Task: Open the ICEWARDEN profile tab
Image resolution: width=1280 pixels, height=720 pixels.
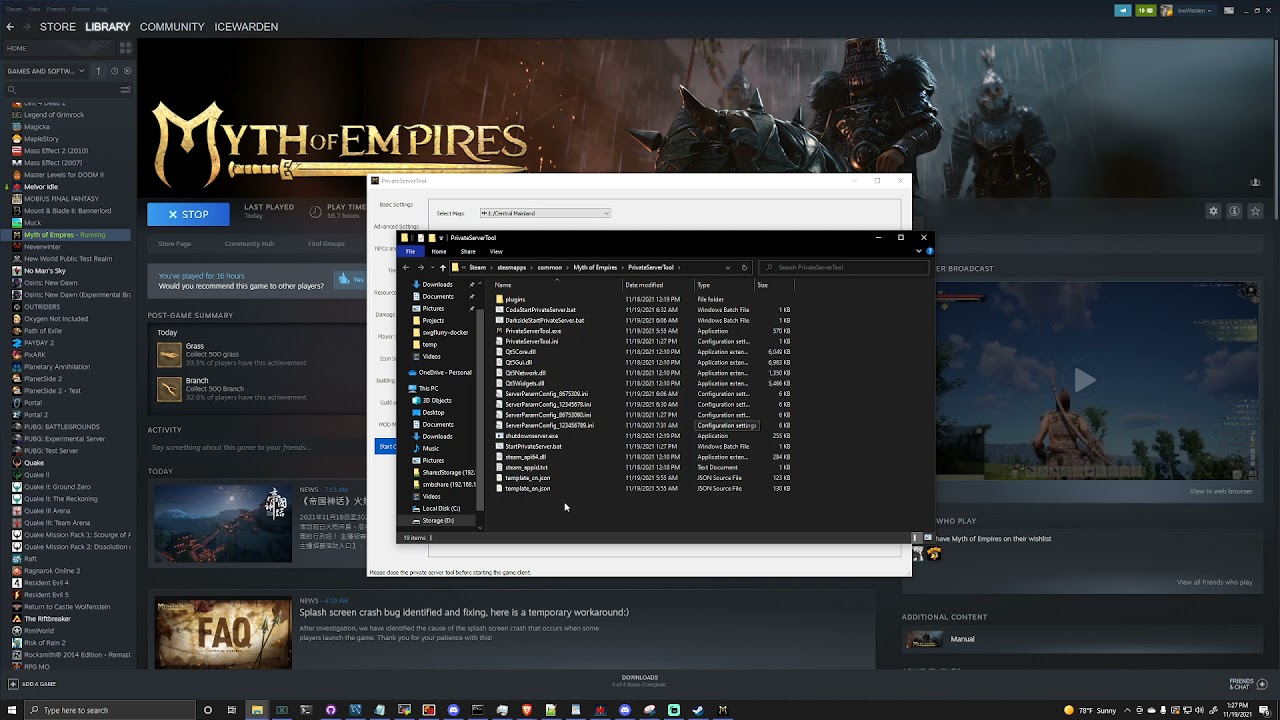Action: (246, 27)
